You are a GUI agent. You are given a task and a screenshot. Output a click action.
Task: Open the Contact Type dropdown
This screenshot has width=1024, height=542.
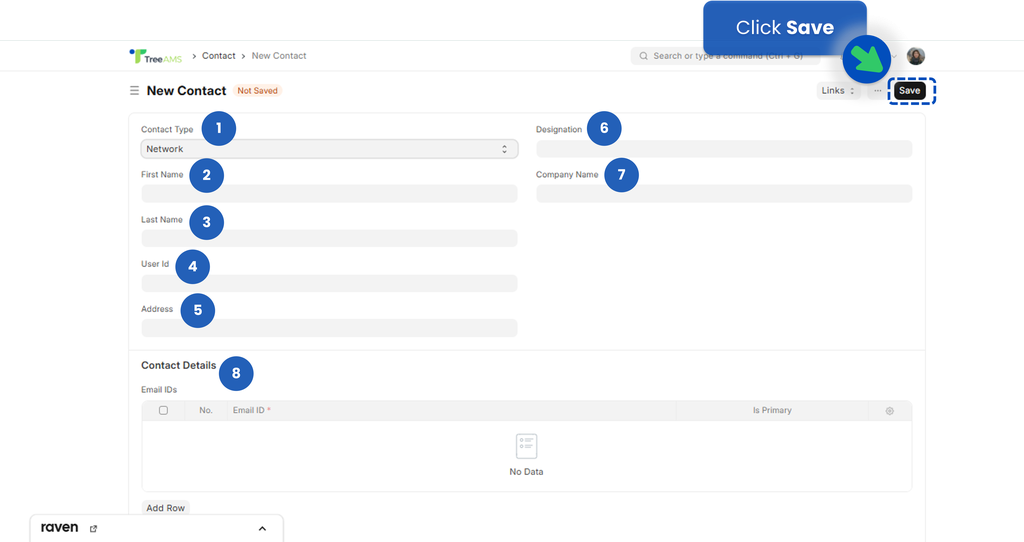pos(329,149)
